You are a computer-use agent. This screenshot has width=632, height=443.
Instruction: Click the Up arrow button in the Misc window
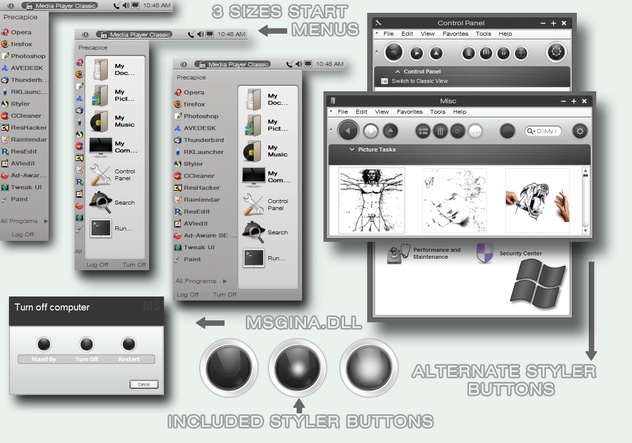click(x=390, y=131)
